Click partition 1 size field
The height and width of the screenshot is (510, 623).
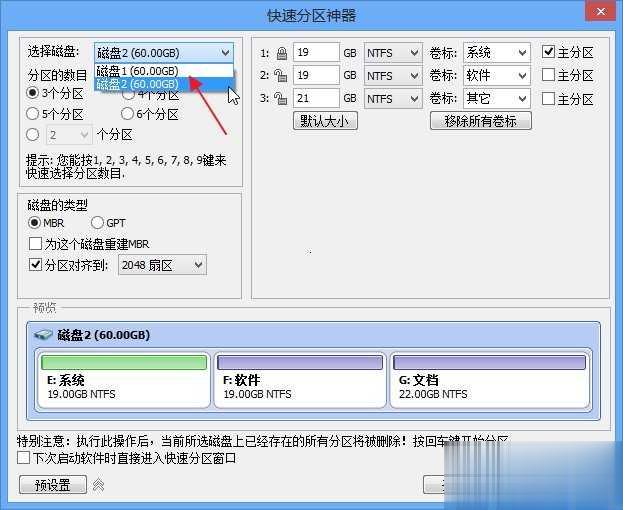tap(316, 52)
